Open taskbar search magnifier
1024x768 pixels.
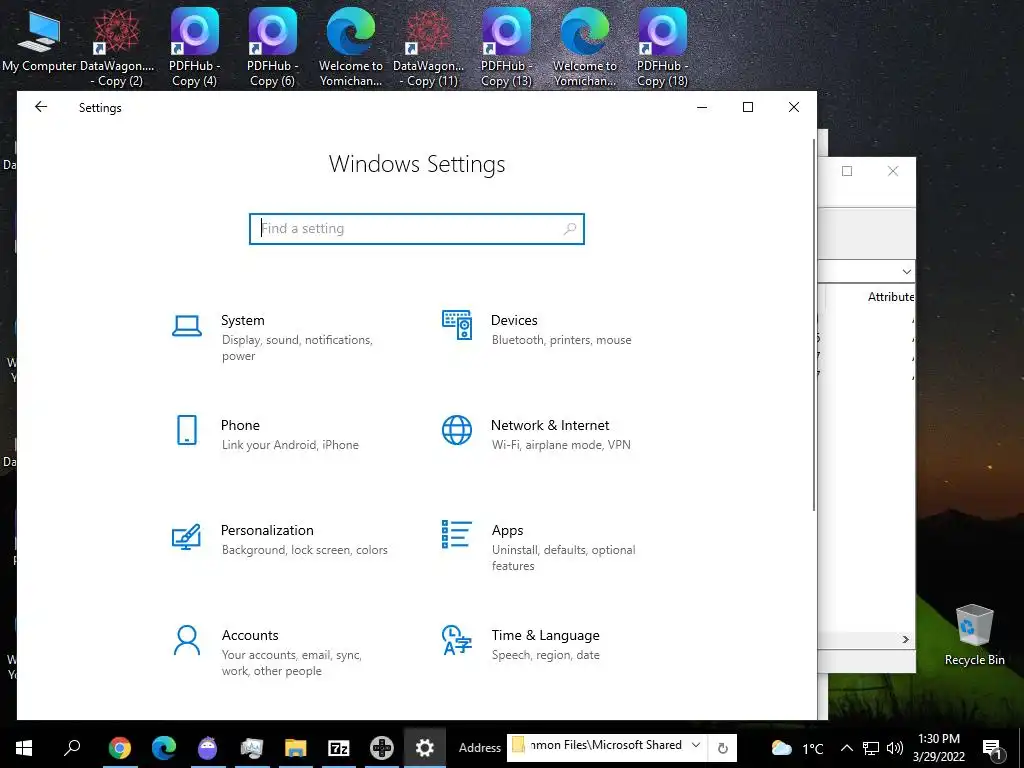pyautogui.click(x=72, y=748)
